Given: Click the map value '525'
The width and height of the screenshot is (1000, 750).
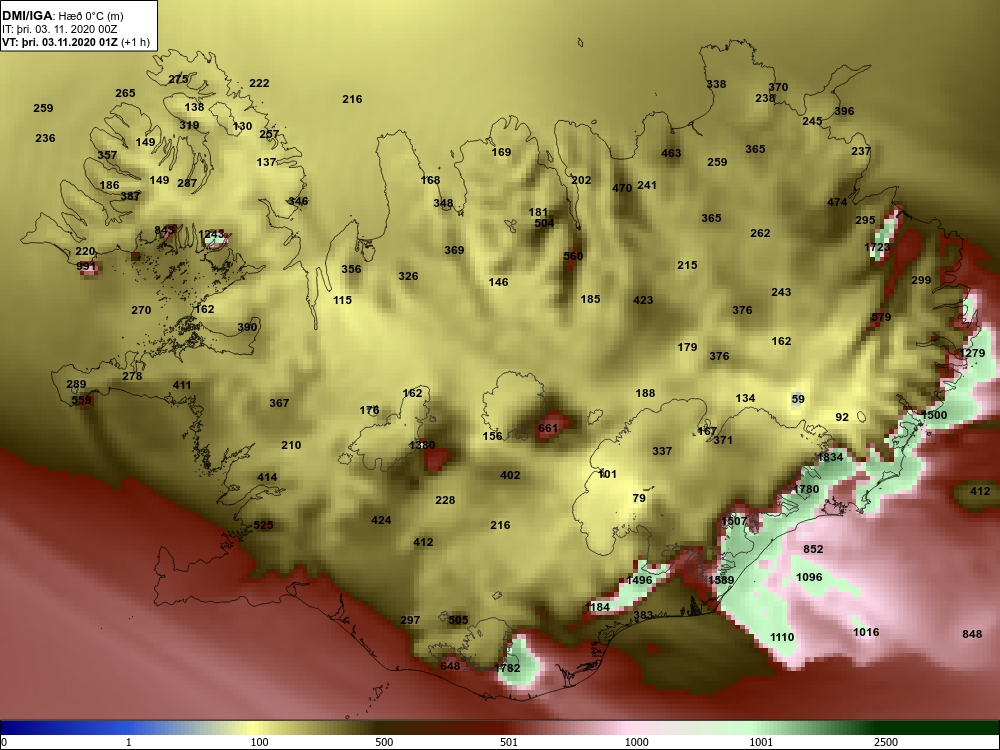Looking at the screenshot, I should [263, 526].
